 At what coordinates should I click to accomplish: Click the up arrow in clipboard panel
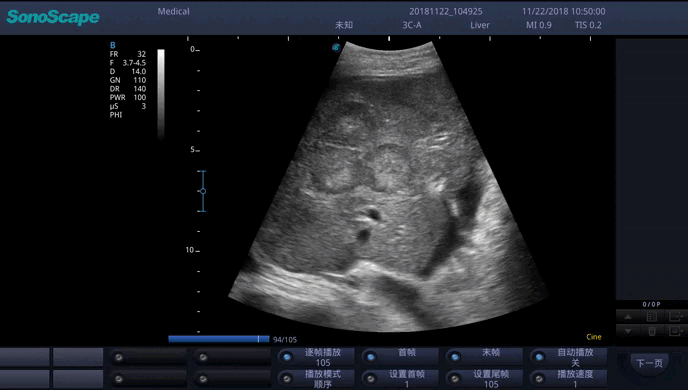coord(628,316)
